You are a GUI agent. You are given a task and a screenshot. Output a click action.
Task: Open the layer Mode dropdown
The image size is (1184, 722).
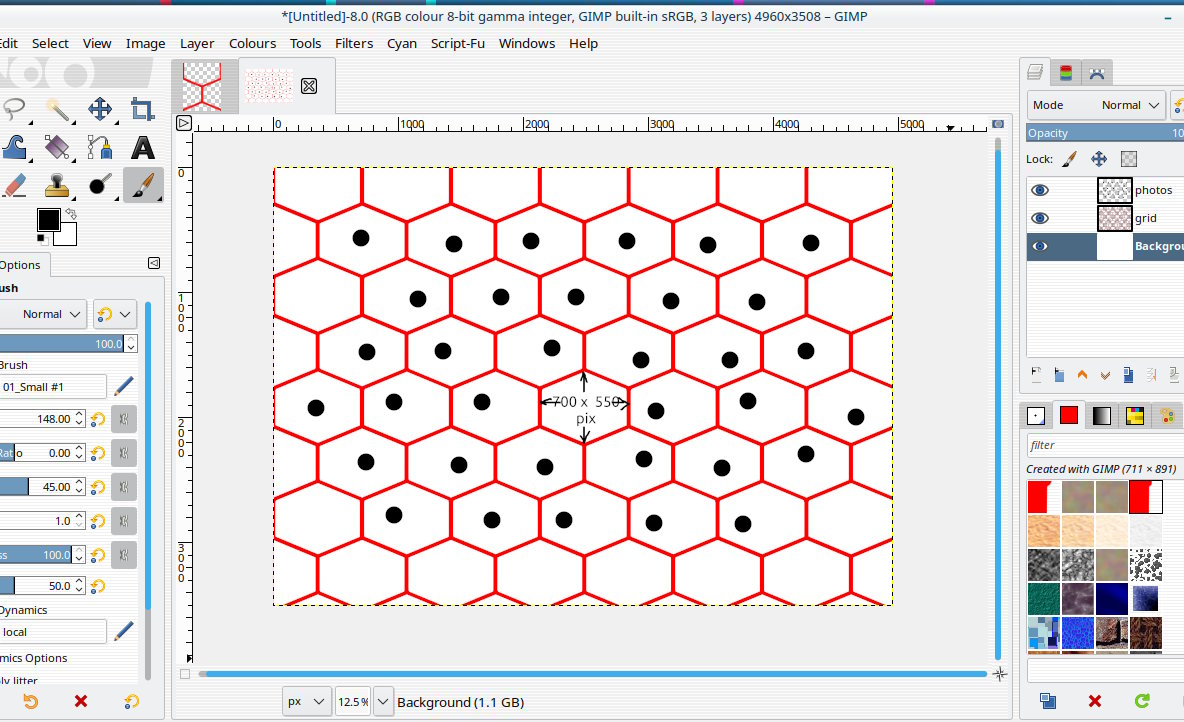point(1096,105)
